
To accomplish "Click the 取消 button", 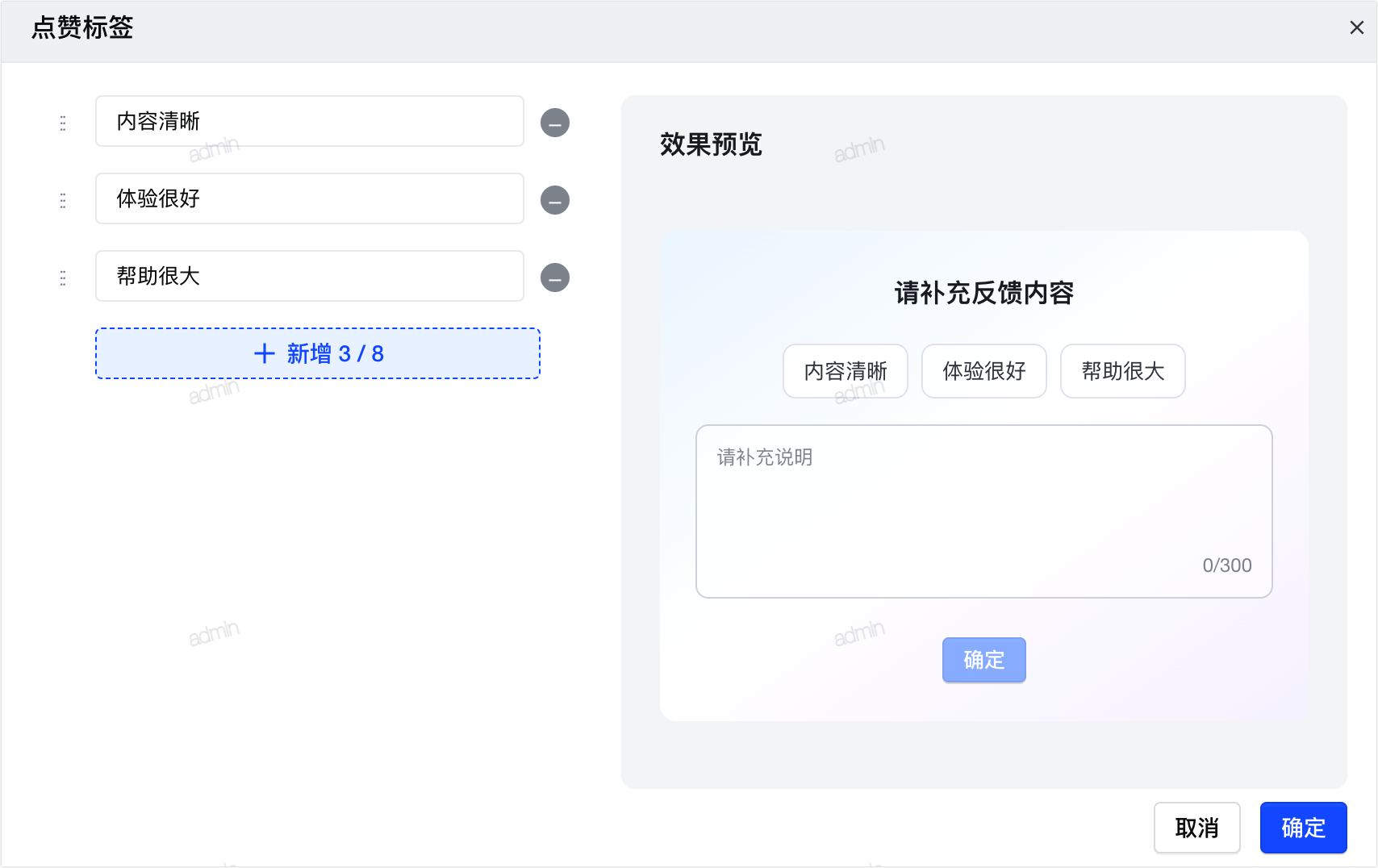I will pos(1197,828).
